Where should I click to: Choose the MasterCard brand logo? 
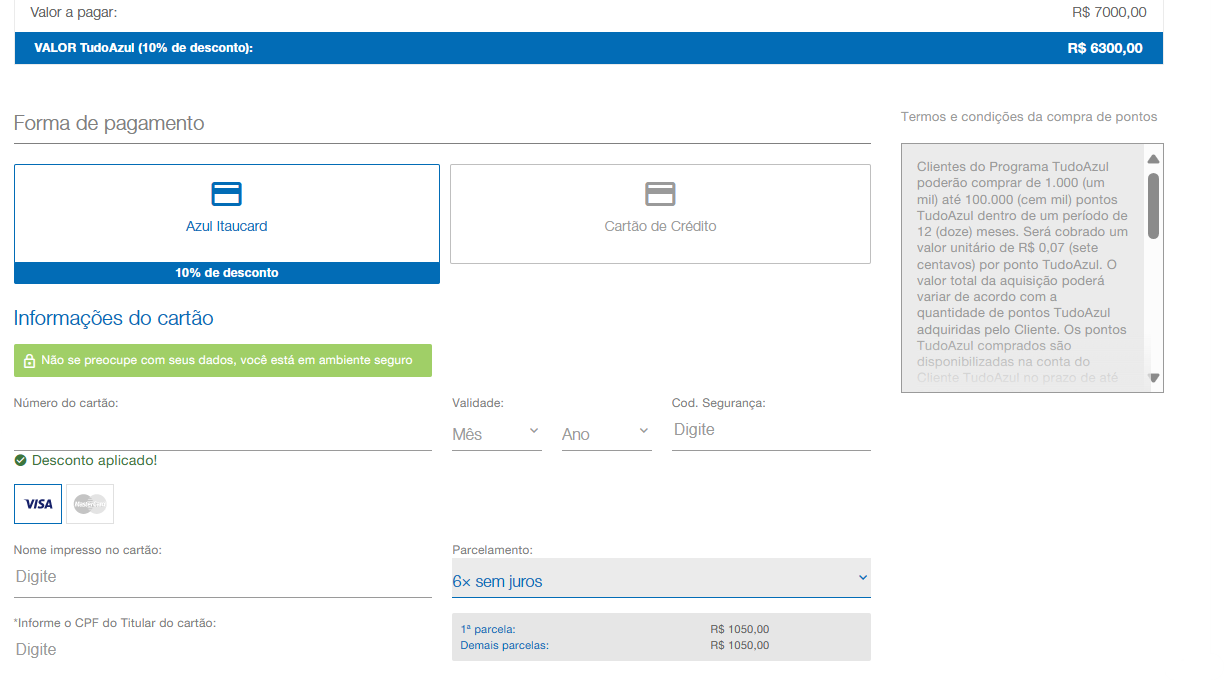[90, 504]
